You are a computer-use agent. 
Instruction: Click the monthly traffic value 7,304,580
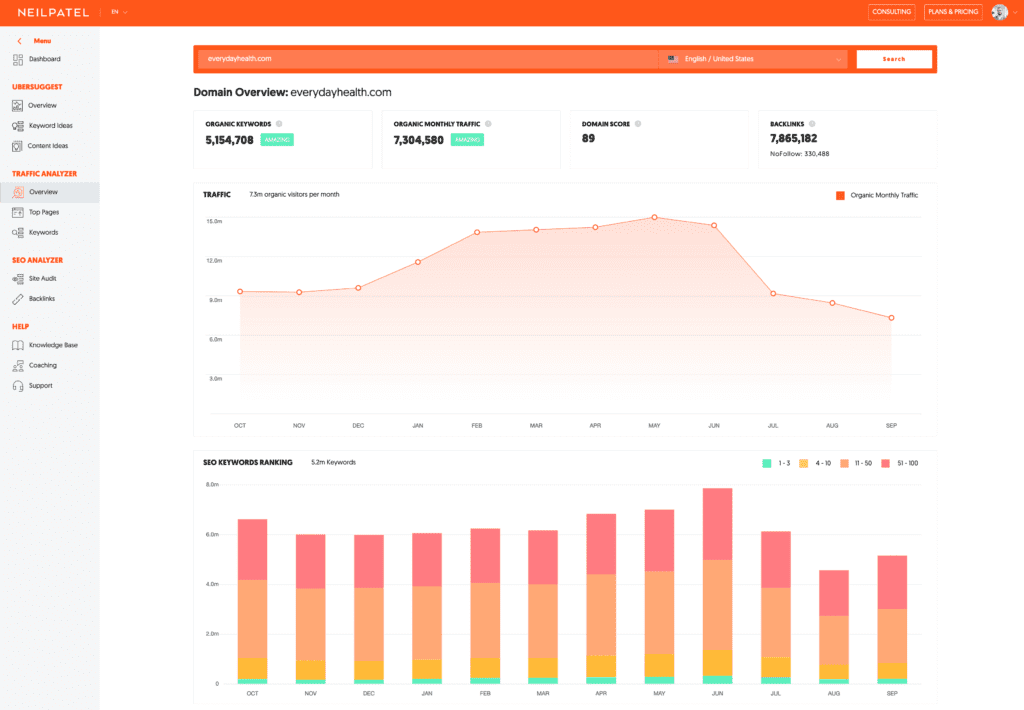pyautogui.click(x=419, y=140)
